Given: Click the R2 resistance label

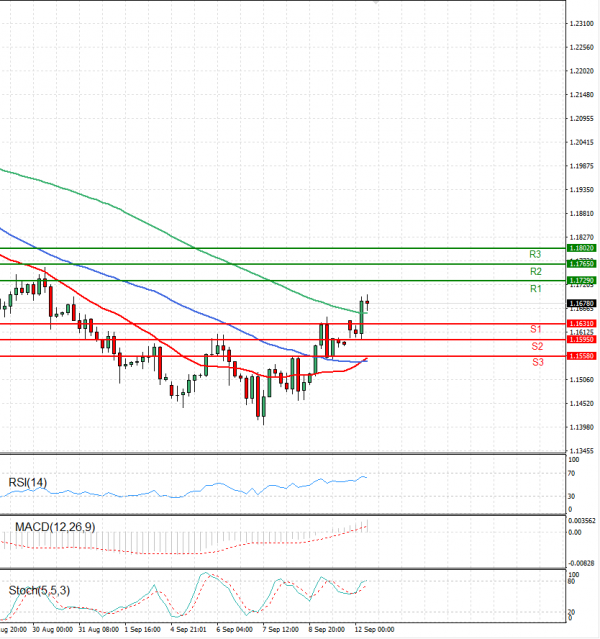Looking at the screenshot, I should click(536, 271).
